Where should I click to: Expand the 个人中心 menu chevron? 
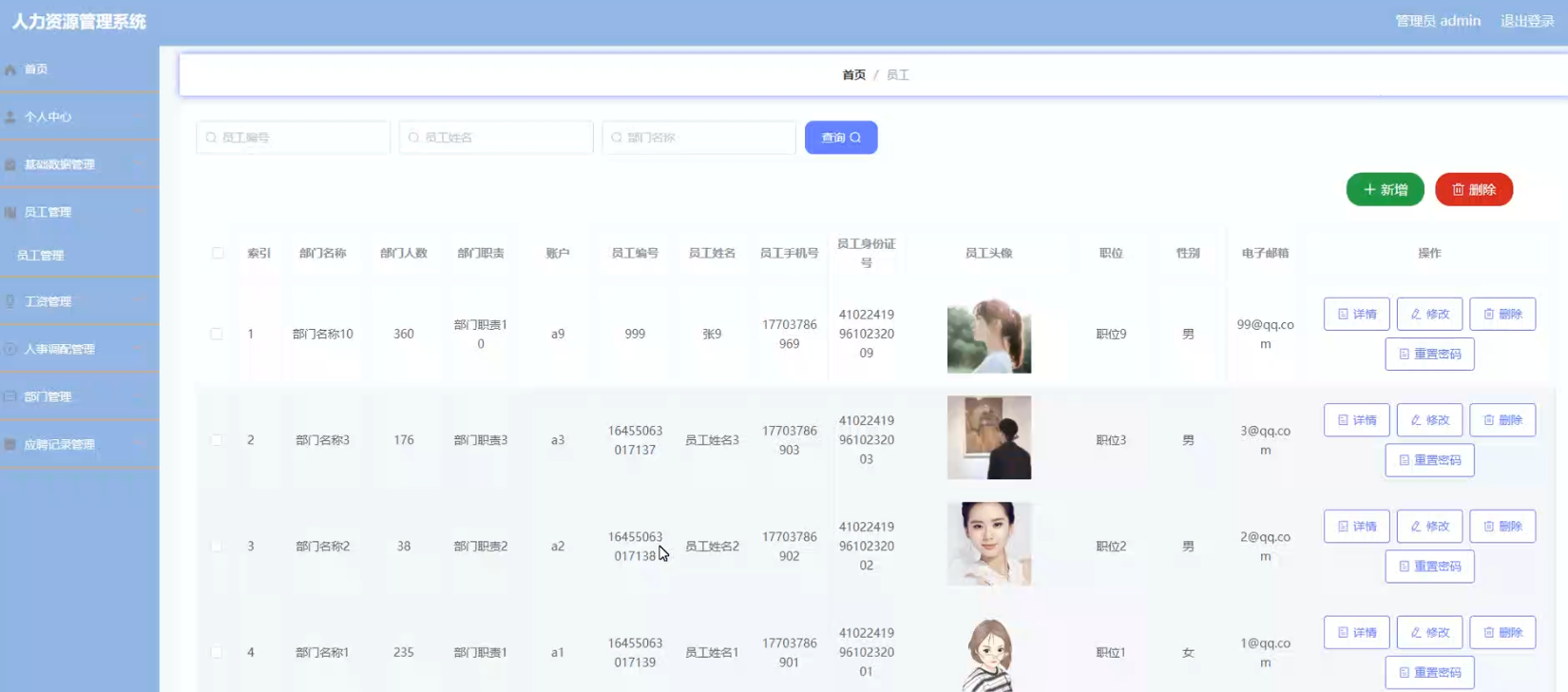(x=141, y=117)
